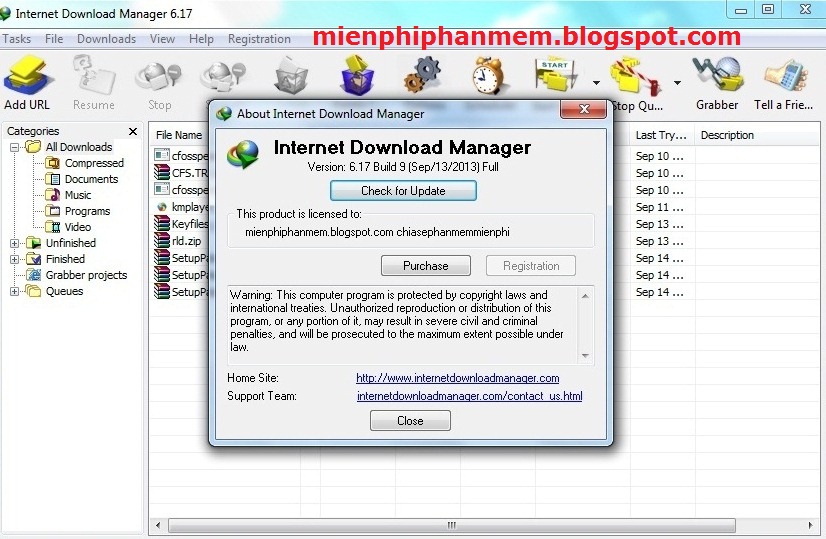Click horizontal scrollbar right arrow
826x539 pixels.
[810, 525]
